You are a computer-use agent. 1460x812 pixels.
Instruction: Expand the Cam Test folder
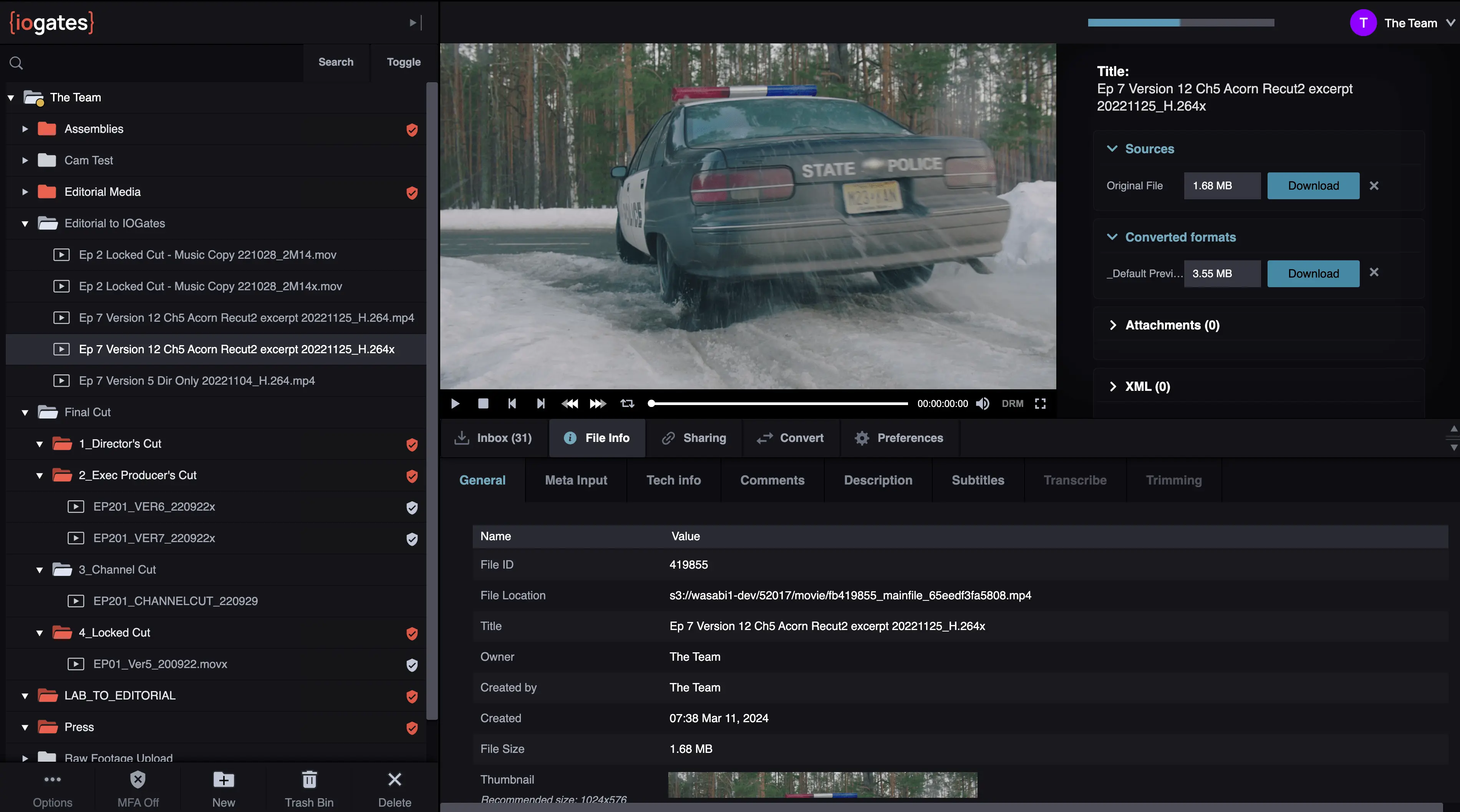(25, 161)
